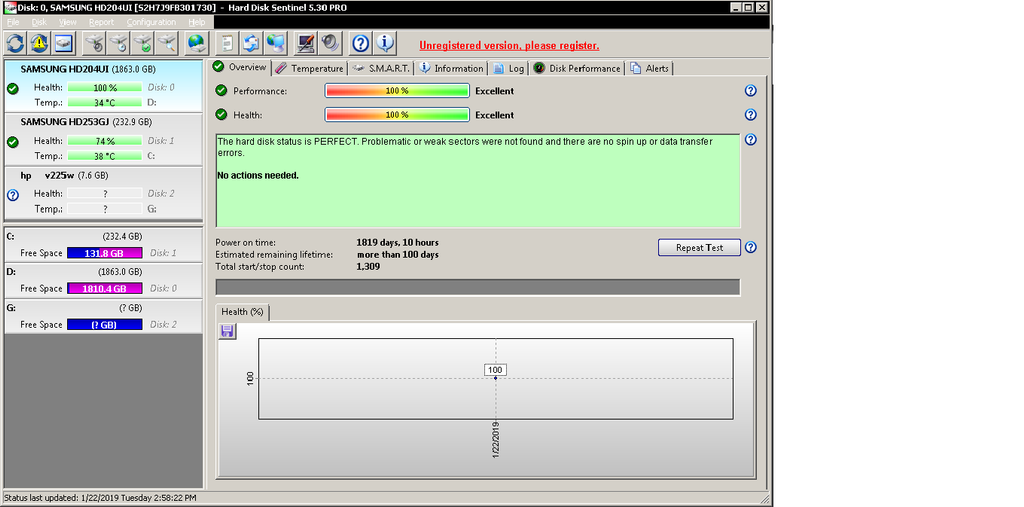Screen dimensions: 1024x507
Task: Click the blue arrows refresh toolbar icon
Action: 16,44
